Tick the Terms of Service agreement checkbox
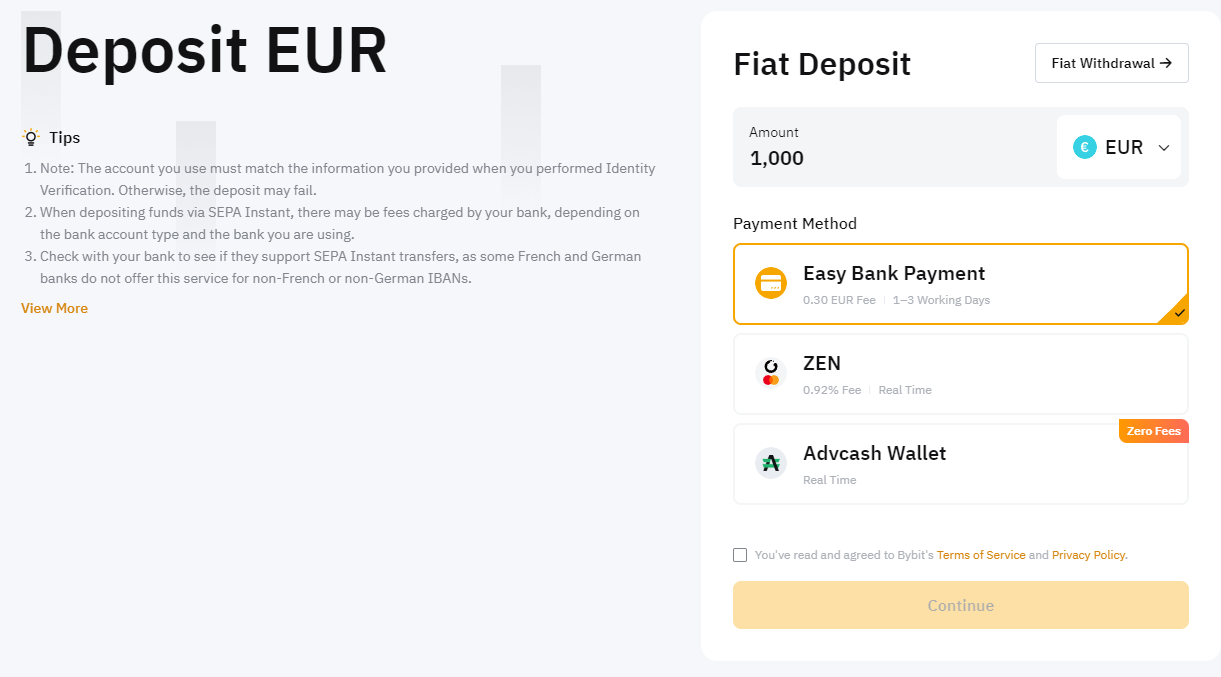 click(740, 555)
